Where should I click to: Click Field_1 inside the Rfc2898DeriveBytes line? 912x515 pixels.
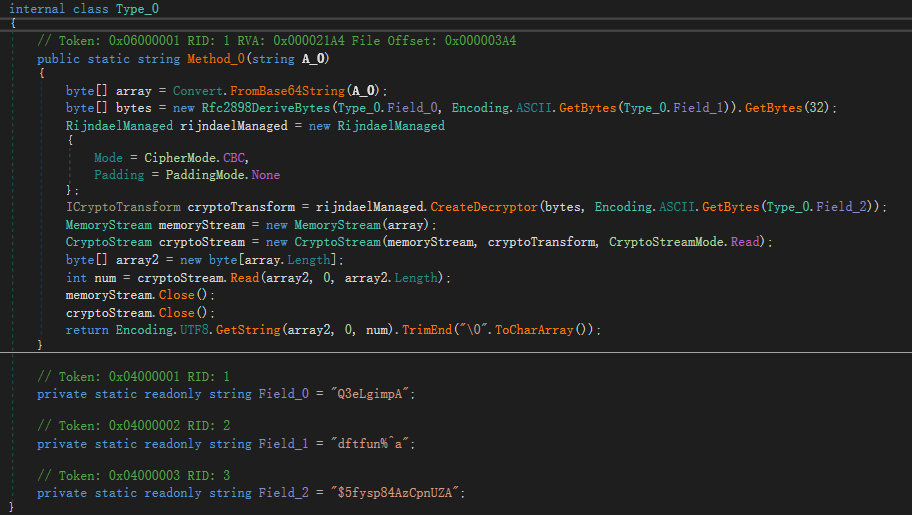pyautogui.click(x=698, y=108)
